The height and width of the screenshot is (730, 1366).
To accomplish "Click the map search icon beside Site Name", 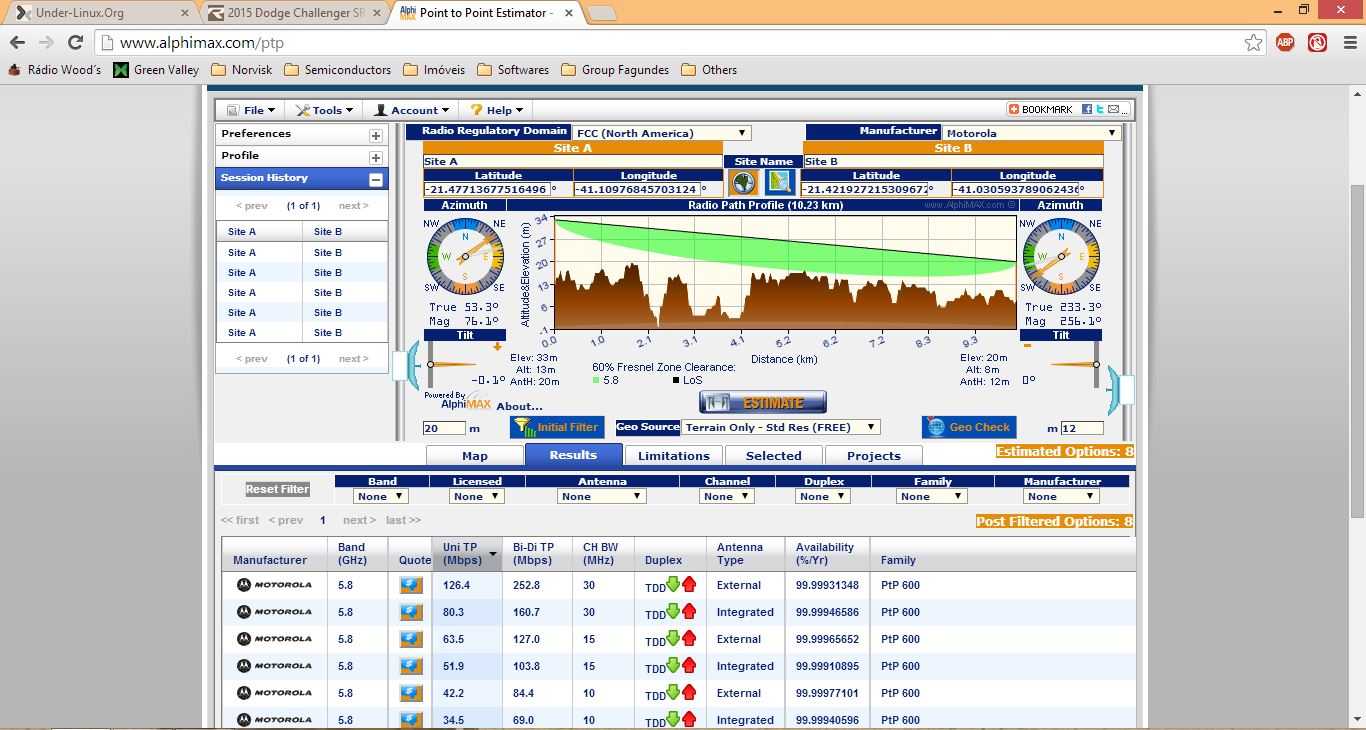I will click(x=779, y=182).
